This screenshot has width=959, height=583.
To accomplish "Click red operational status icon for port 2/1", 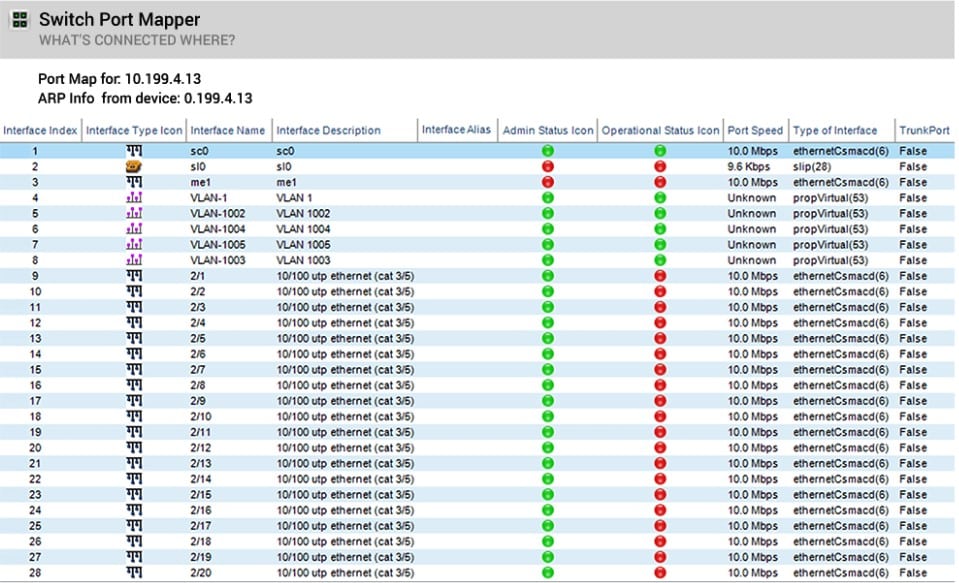I will pyautogui.click(x=660, y=276).
